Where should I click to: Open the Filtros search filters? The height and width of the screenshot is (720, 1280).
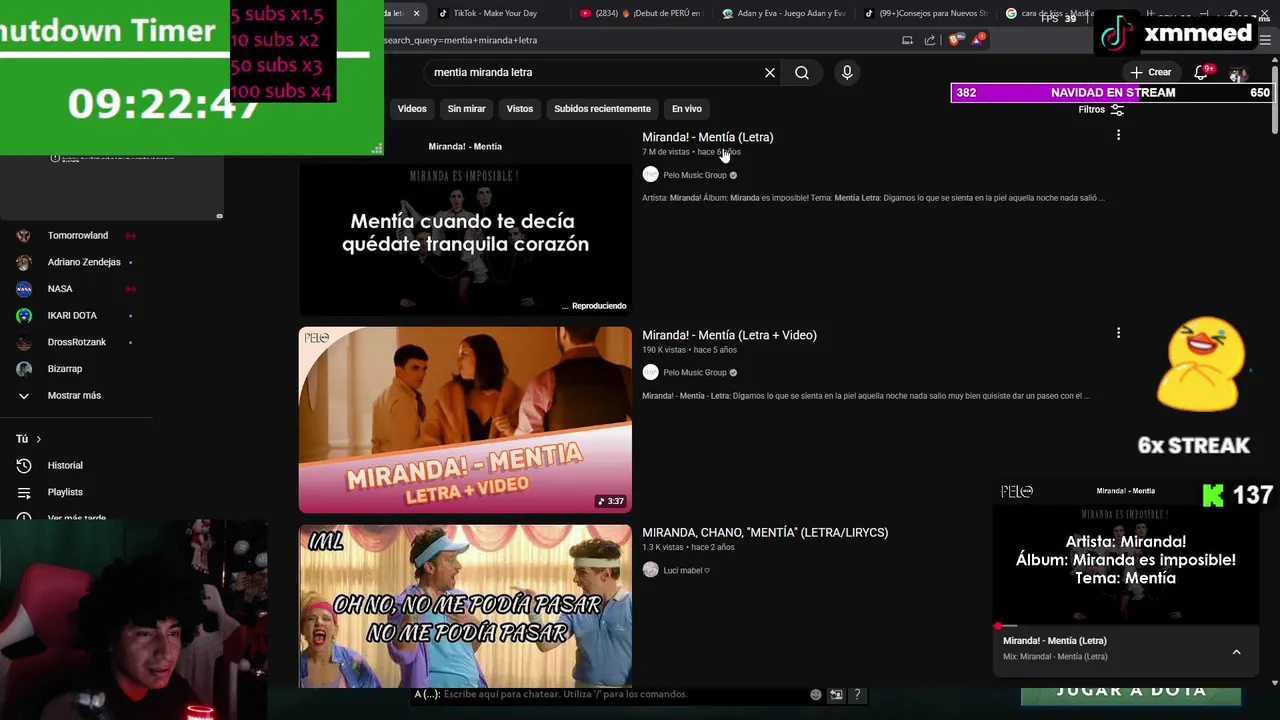pyautogui.click(x=1100, y=109)
